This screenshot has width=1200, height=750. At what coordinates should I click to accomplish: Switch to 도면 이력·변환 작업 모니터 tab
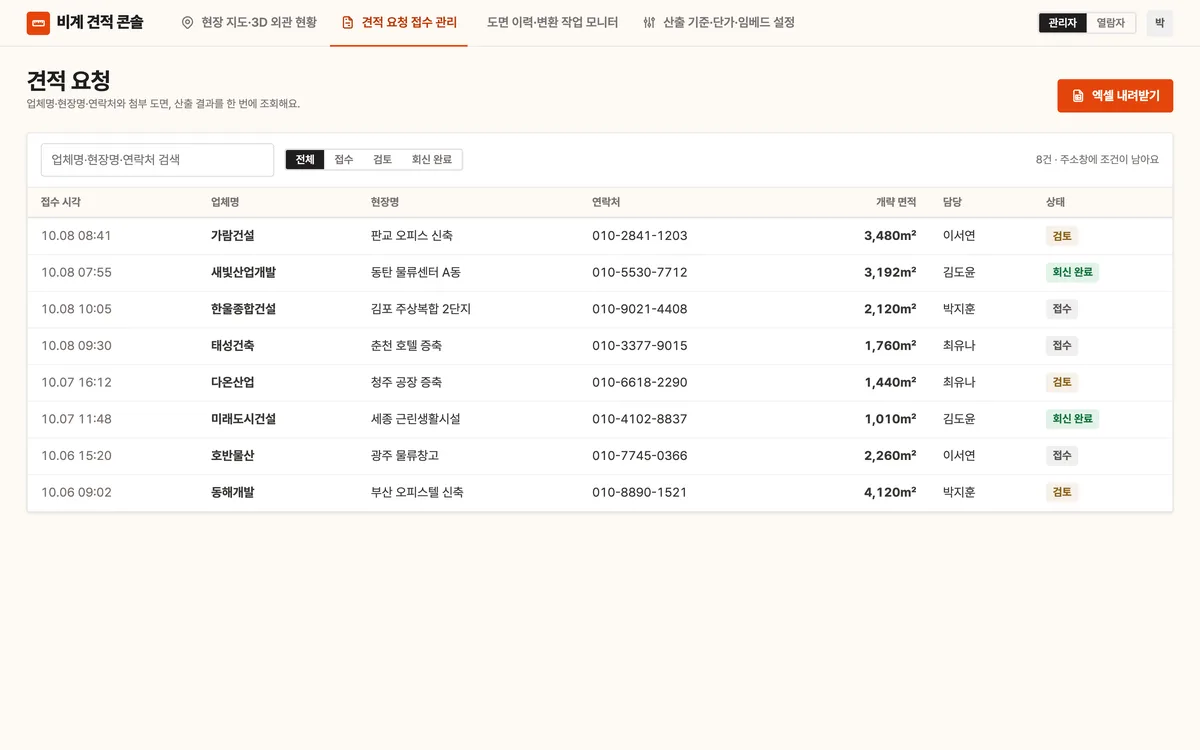(x=552, y=22)
